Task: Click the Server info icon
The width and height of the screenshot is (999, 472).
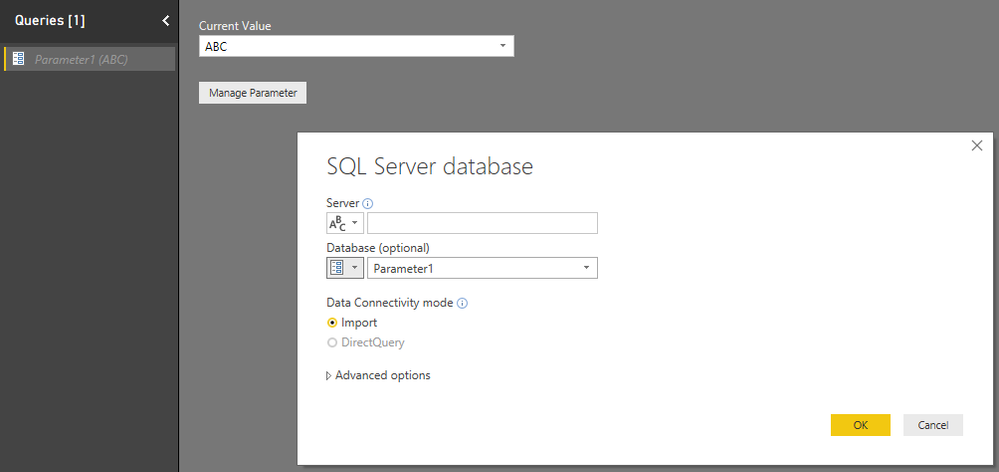Action: pos(368,204)
